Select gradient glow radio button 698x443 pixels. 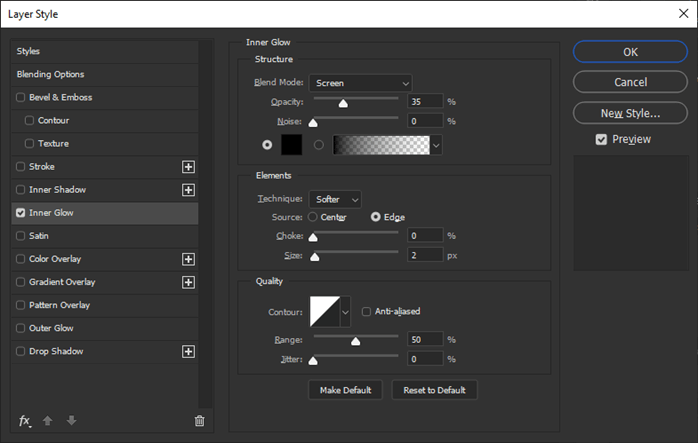[x=319, y=145]
